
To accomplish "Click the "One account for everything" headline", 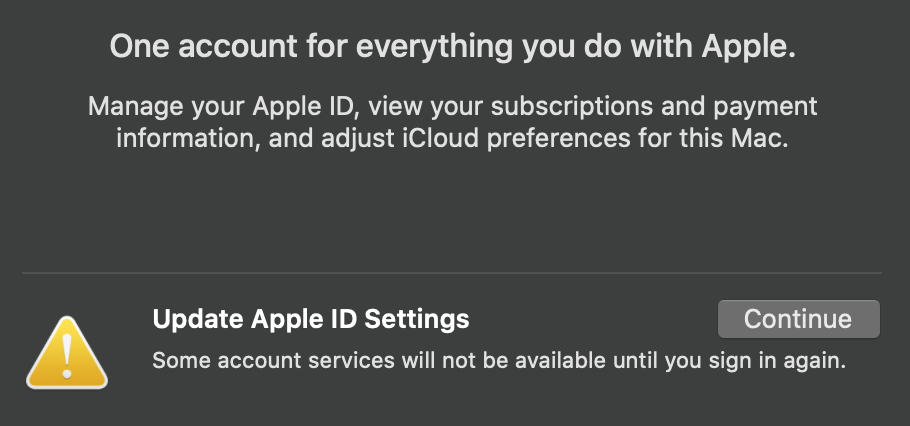I will (x=452, y=46).
